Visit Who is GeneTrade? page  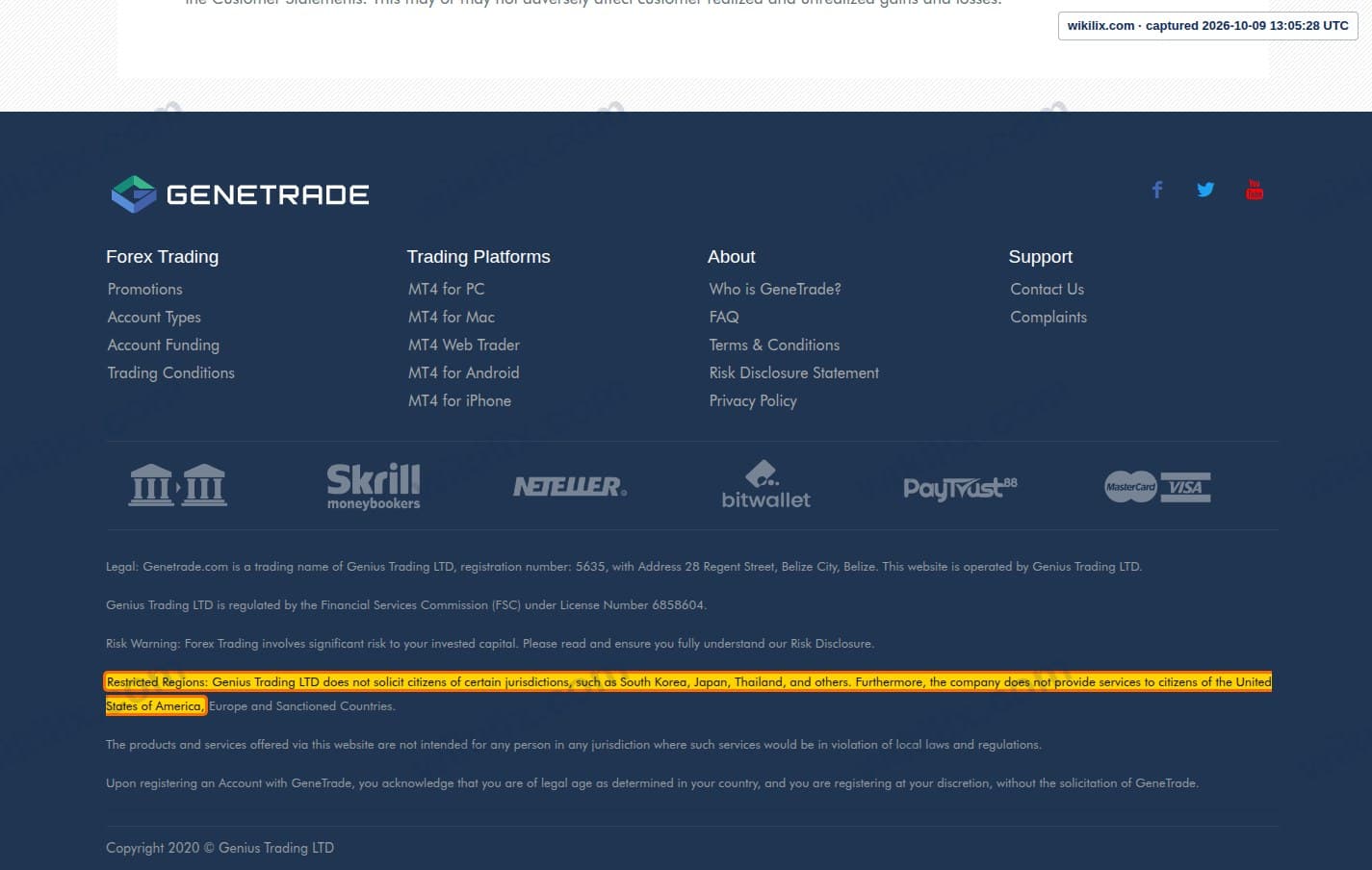pos(775,289)
